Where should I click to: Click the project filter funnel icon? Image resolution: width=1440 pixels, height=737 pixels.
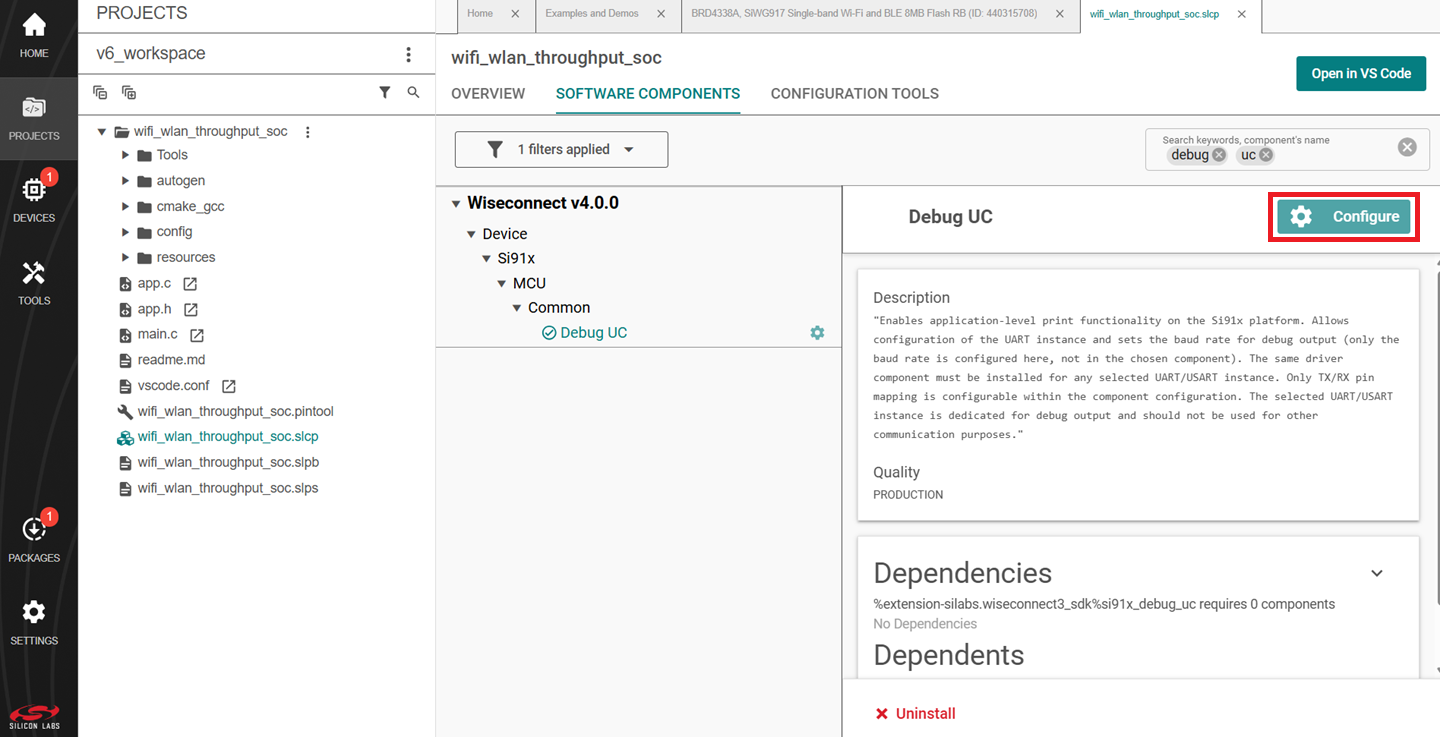385,92
